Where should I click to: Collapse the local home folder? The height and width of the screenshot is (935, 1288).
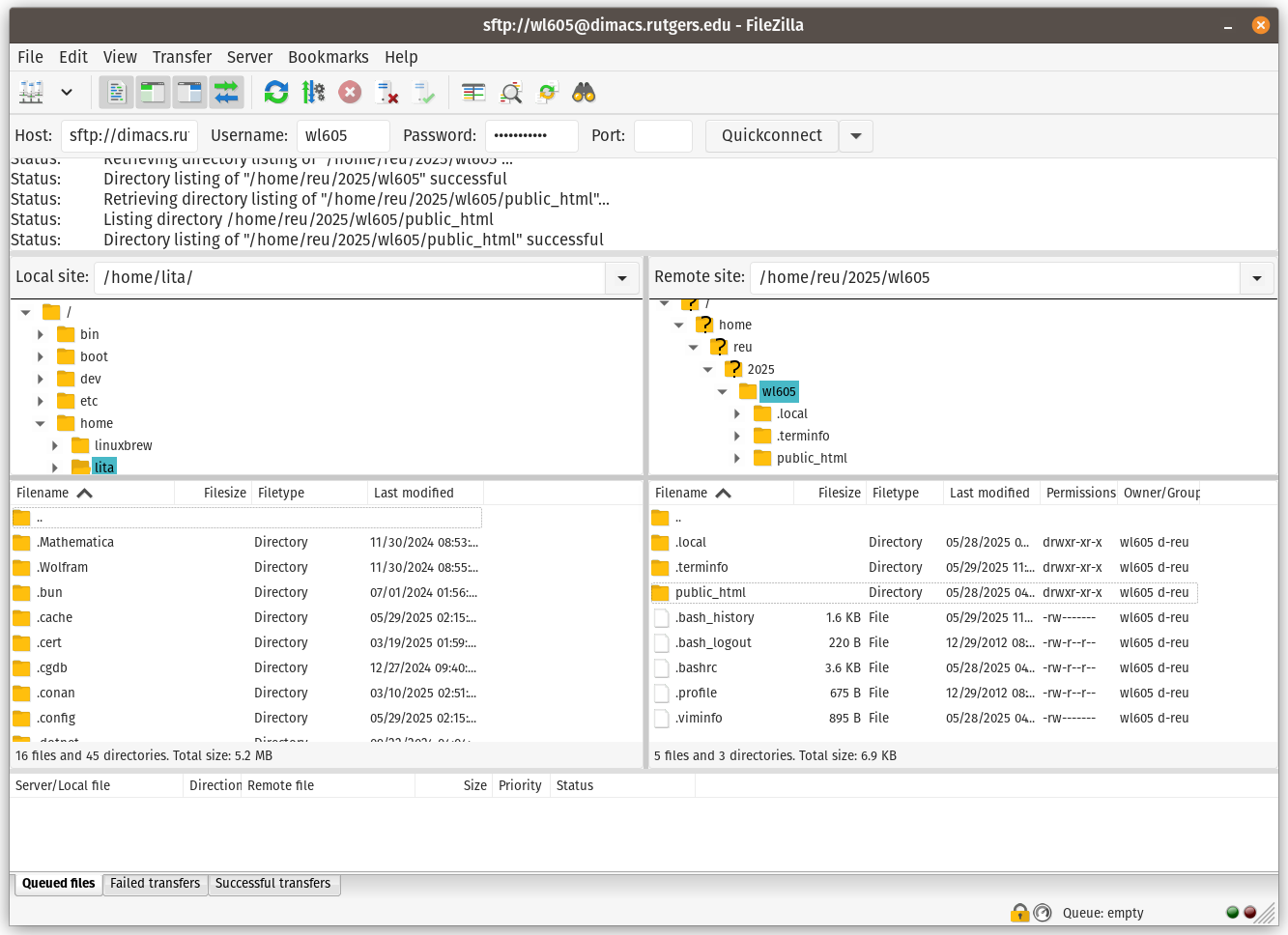(41, 423)
